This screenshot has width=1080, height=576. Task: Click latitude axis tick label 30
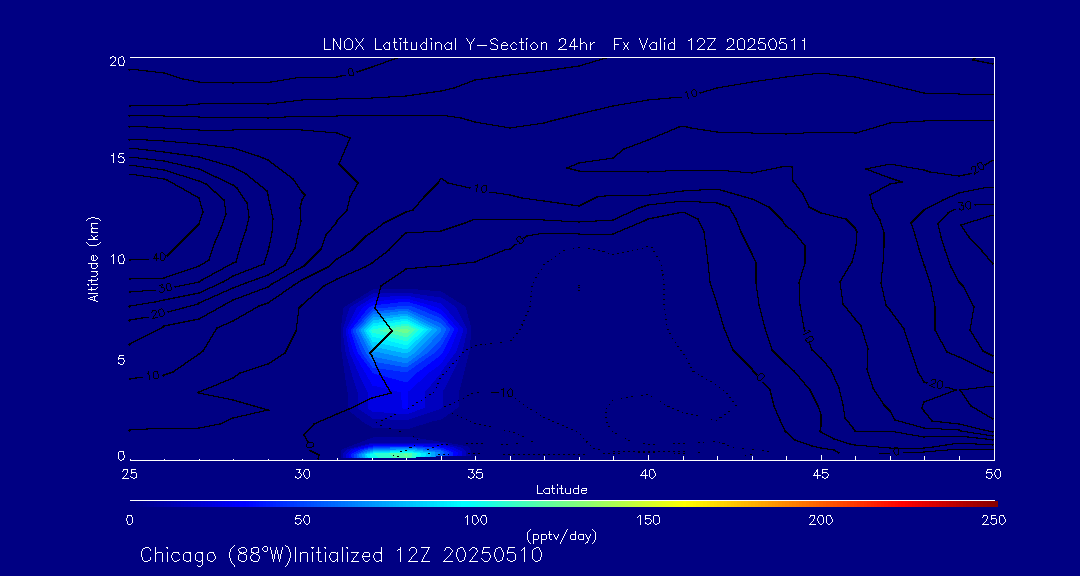pos(302,474)
